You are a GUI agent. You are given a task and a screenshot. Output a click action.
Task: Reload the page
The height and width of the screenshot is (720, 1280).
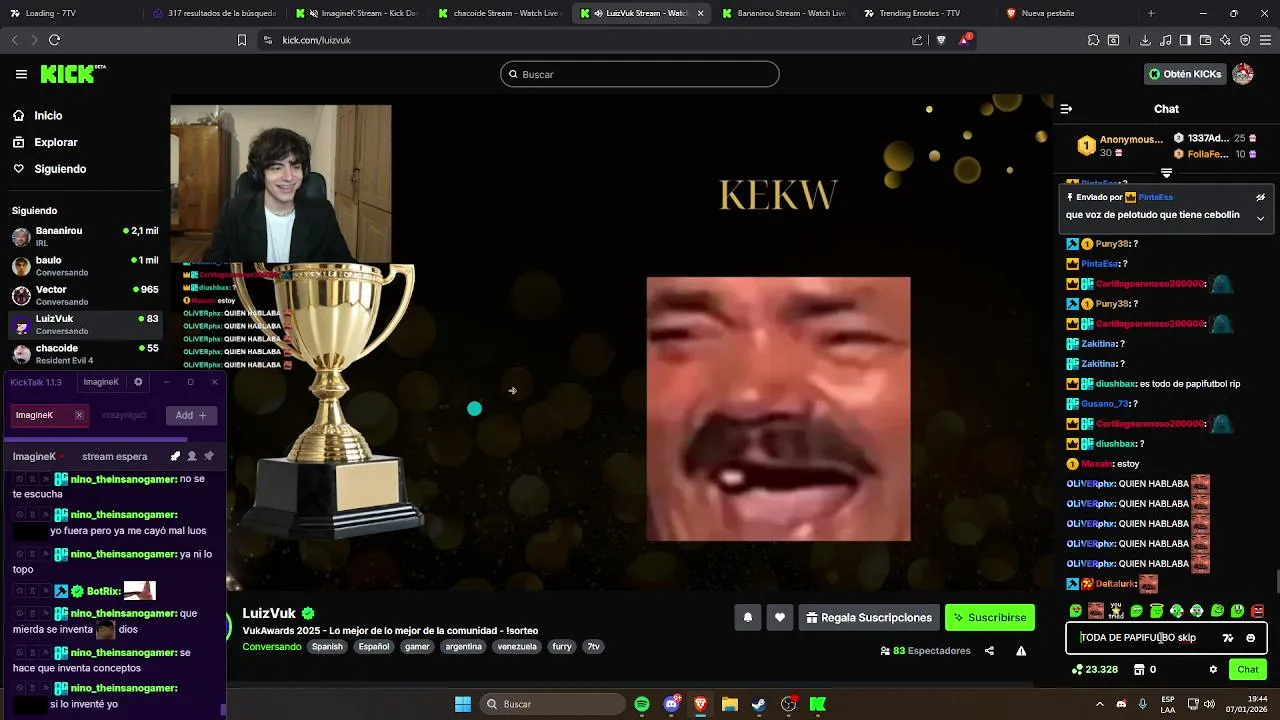(x=54, y=40)
